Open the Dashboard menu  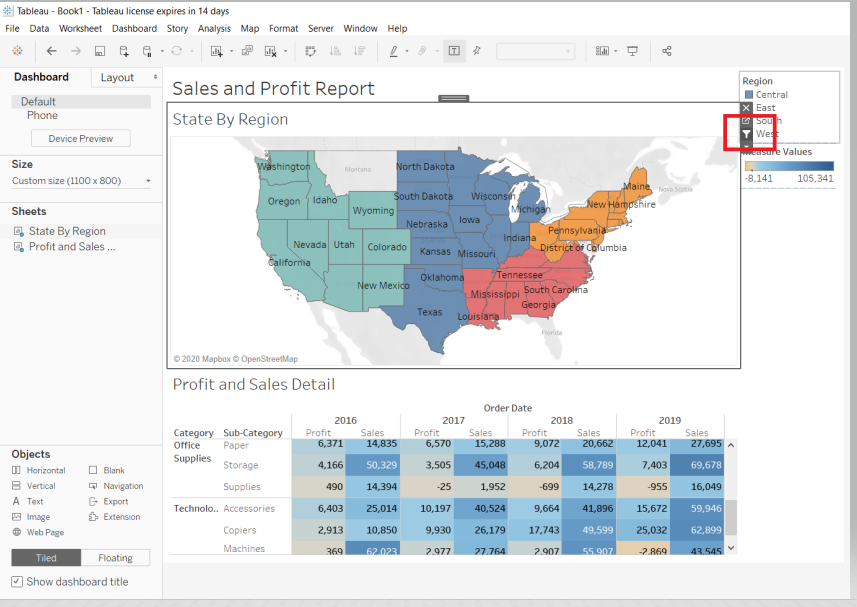(x=134, y=28)
